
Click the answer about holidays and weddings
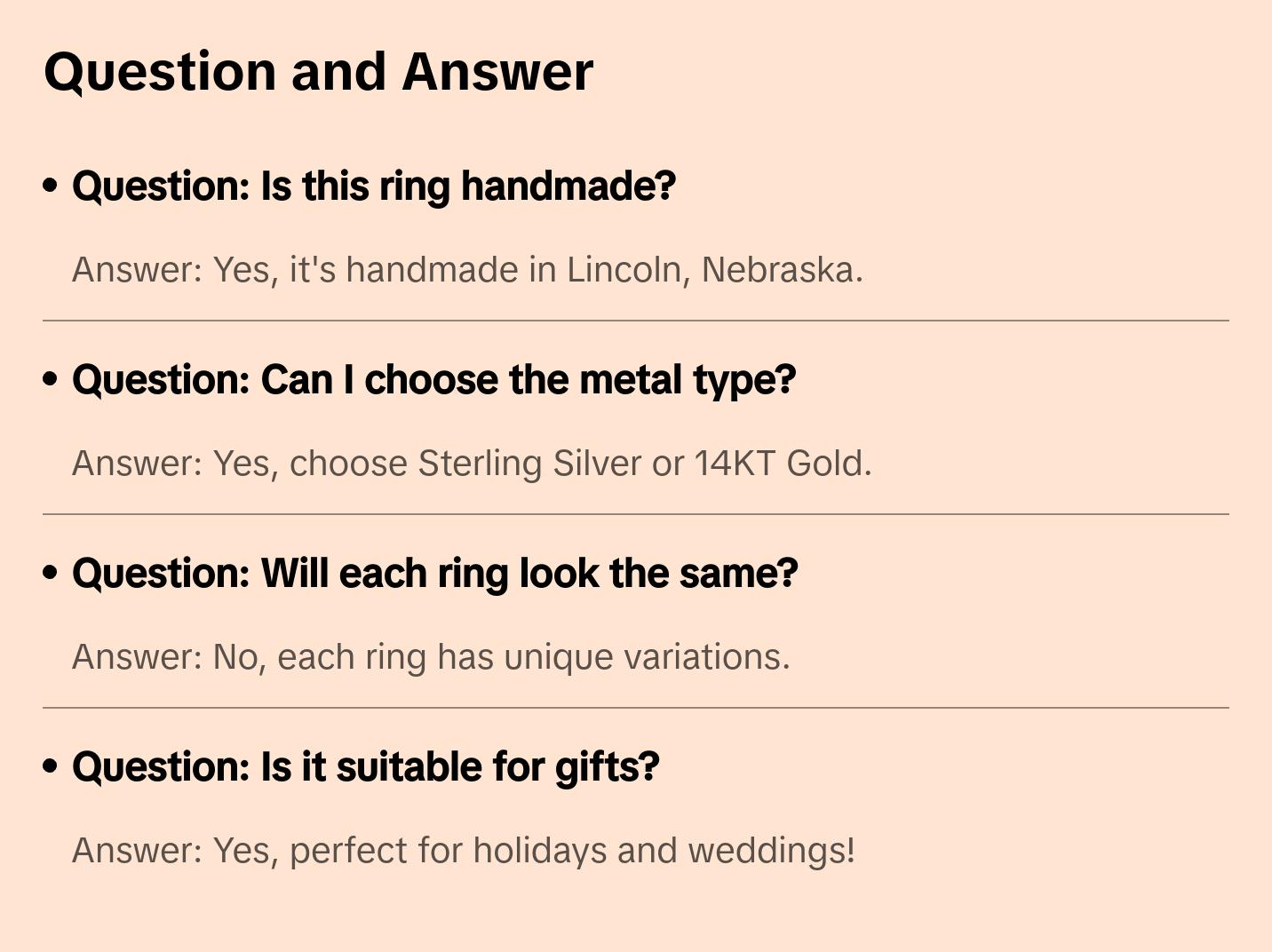pos(463,851)
